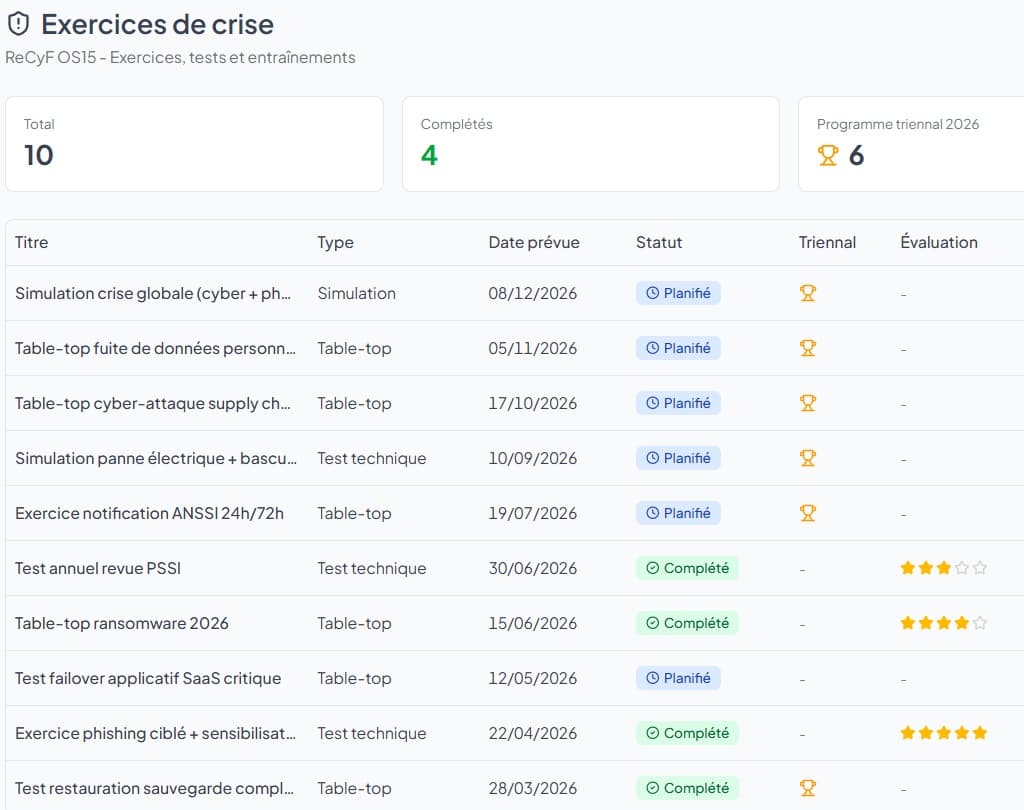Open the Exercice notification ANSSI 24h/72h entry
This screenshot has width=1024, height=810.
tap(149, 513)
